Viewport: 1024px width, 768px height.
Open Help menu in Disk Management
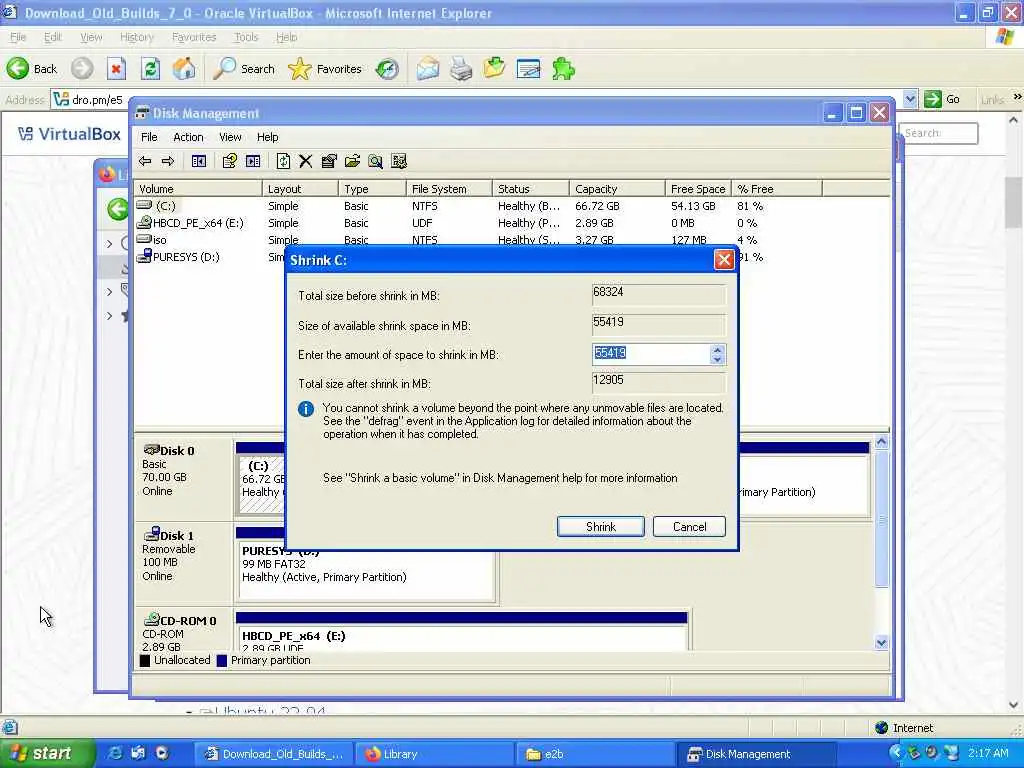click(267, 137)
